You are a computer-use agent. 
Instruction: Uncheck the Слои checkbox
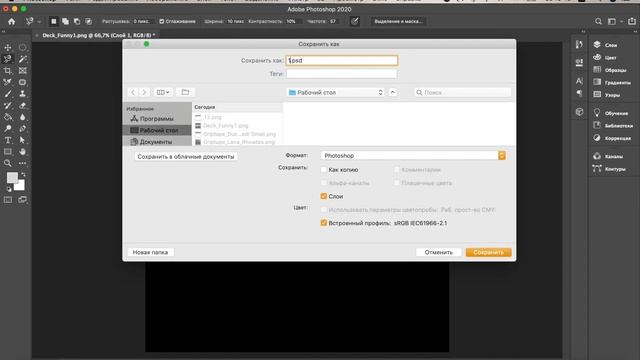tap(324, 196)
